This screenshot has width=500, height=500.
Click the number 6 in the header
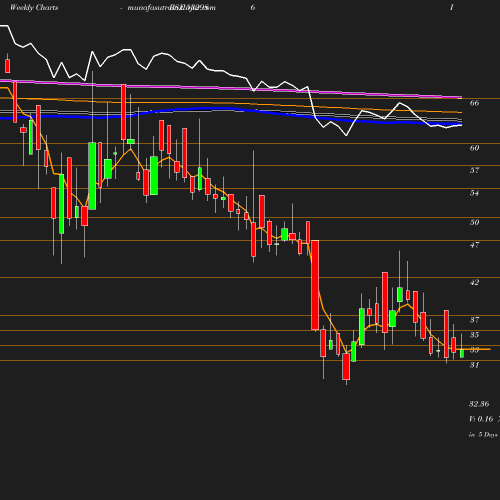coord(253,7)
